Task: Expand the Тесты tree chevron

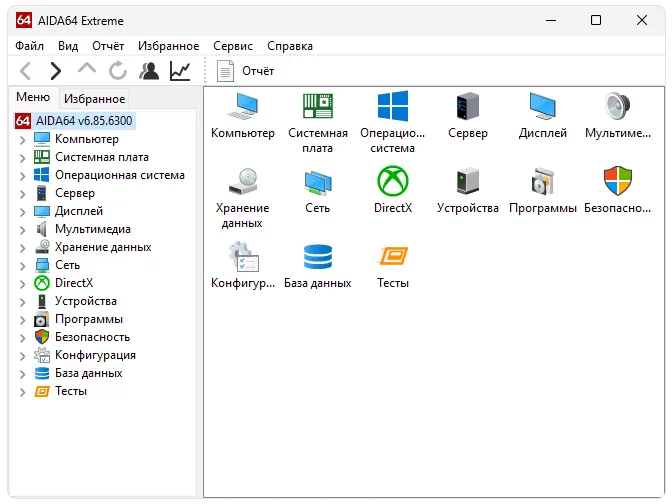Action: click(x=22, y=392)
